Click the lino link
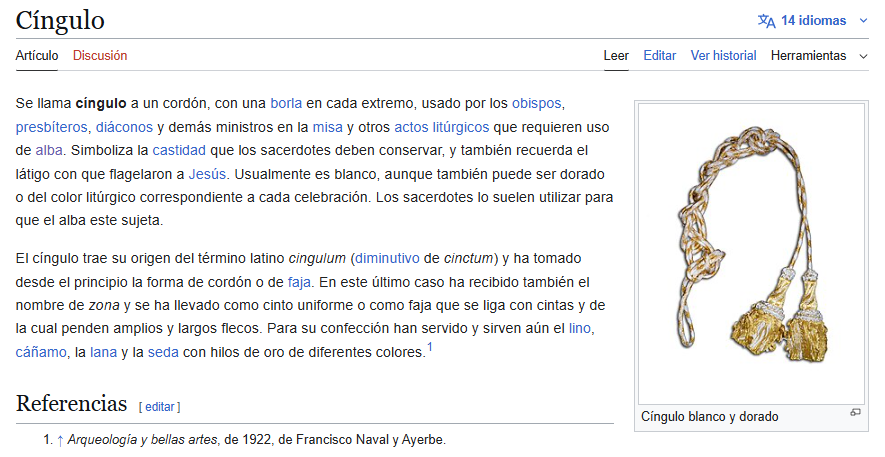 coord(580,328)
